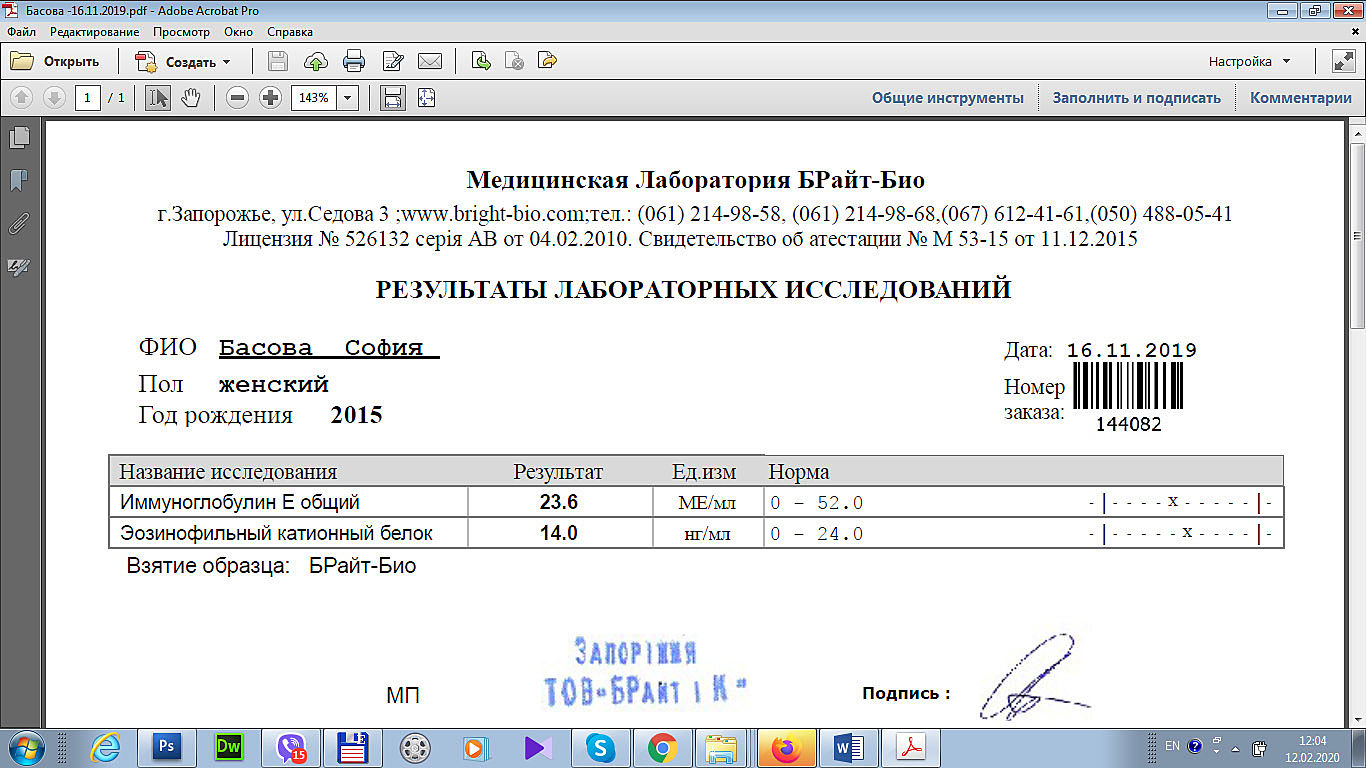
Task: Enable fit-width scrolling page mode
Action: 393,98
